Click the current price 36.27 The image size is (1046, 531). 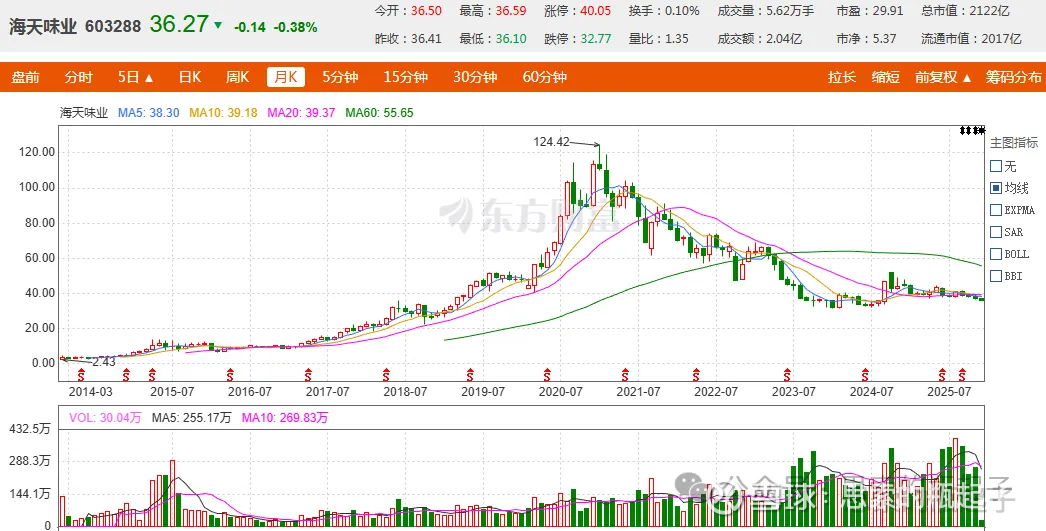[x=179, y=24]
